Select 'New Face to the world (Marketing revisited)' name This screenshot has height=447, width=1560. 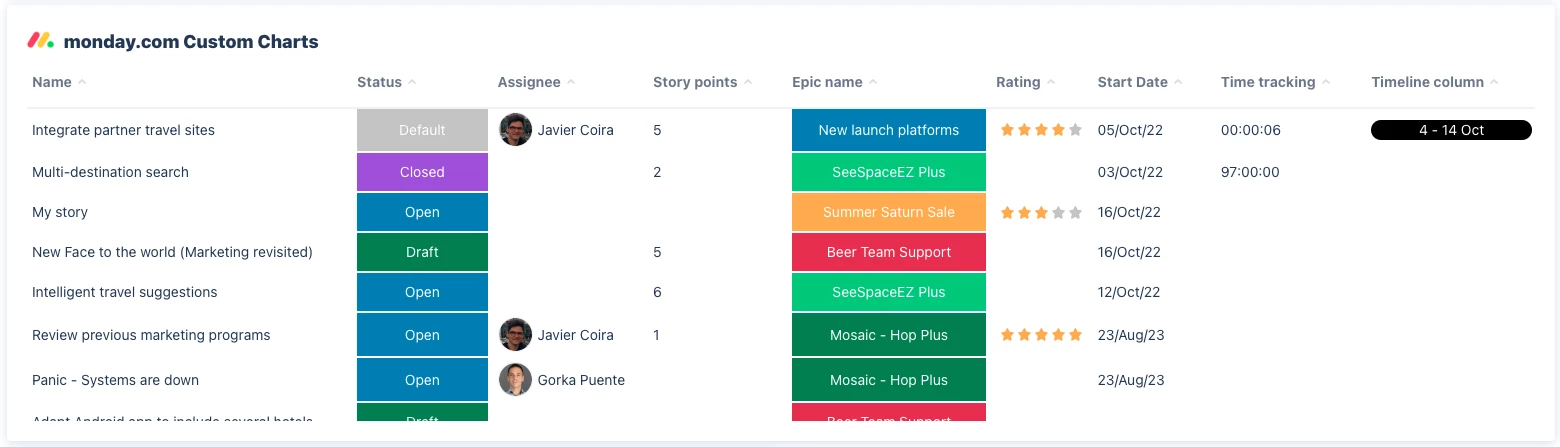(x=172, y=252)
